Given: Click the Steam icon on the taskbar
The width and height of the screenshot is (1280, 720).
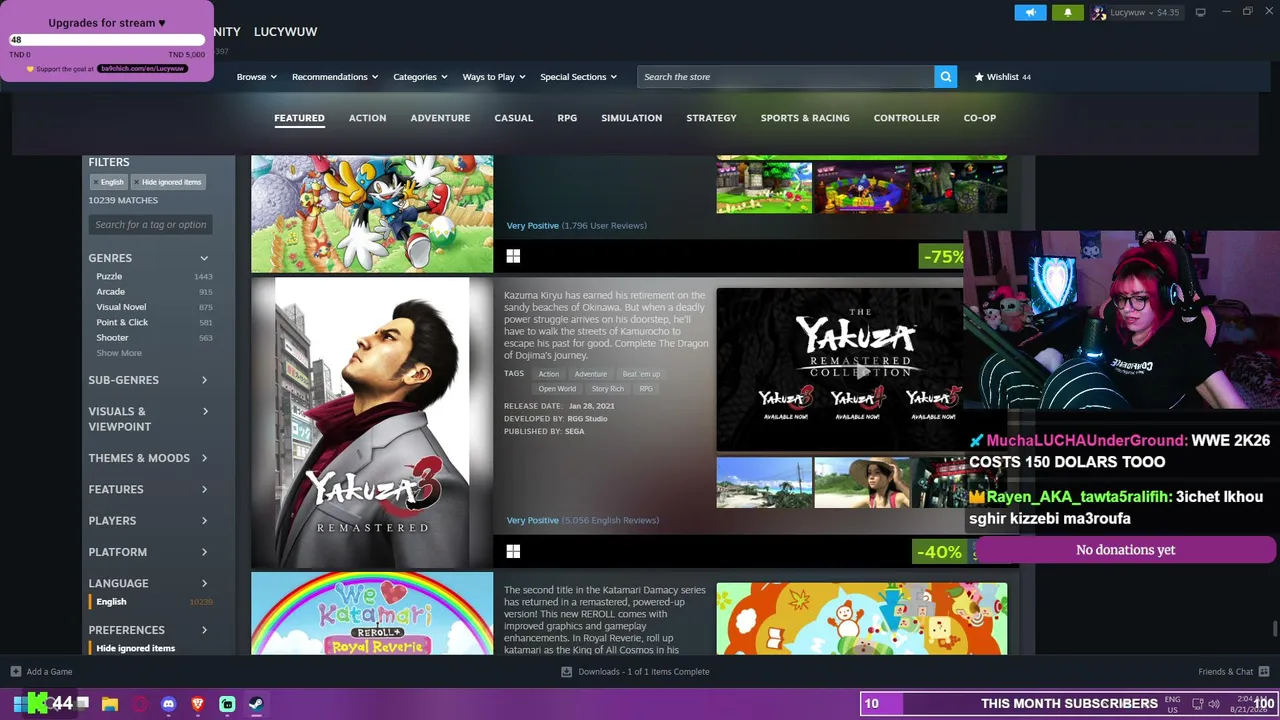Looking at the screenshot, I should (x=256, y=704).
